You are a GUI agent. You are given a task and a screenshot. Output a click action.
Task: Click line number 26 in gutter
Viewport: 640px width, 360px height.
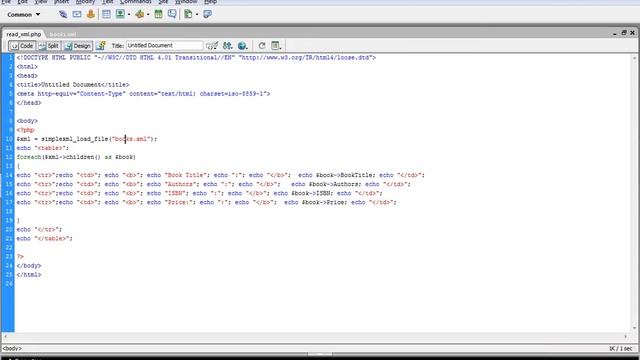click(x=9, y=283)
